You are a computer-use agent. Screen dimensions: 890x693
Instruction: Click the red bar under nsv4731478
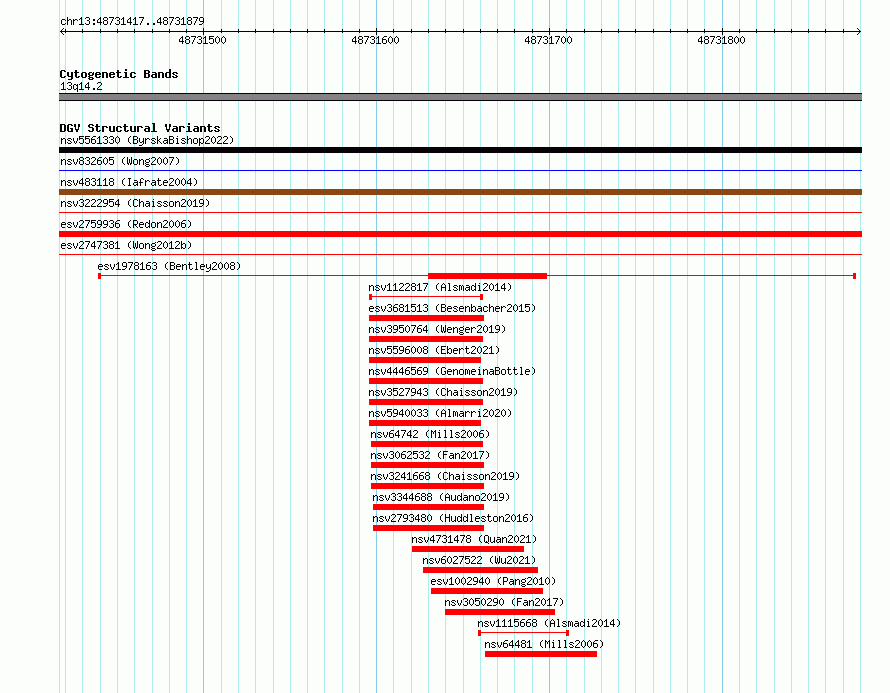tap(468, 549)
